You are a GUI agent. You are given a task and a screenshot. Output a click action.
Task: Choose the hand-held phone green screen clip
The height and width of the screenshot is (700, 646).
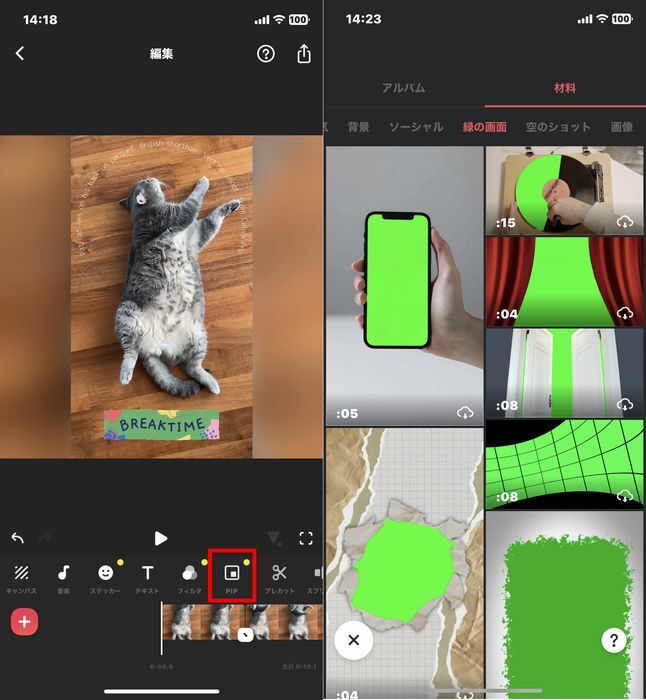404,286
